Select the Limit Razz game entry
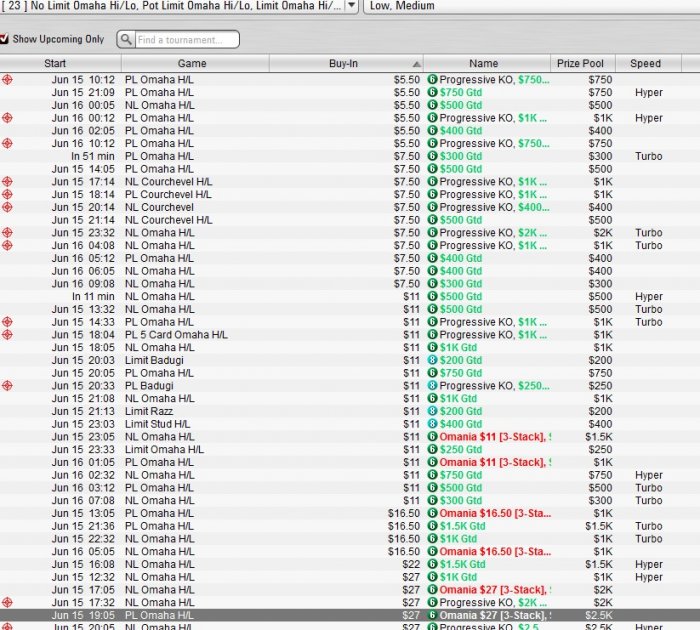 [x=149, y=411]
